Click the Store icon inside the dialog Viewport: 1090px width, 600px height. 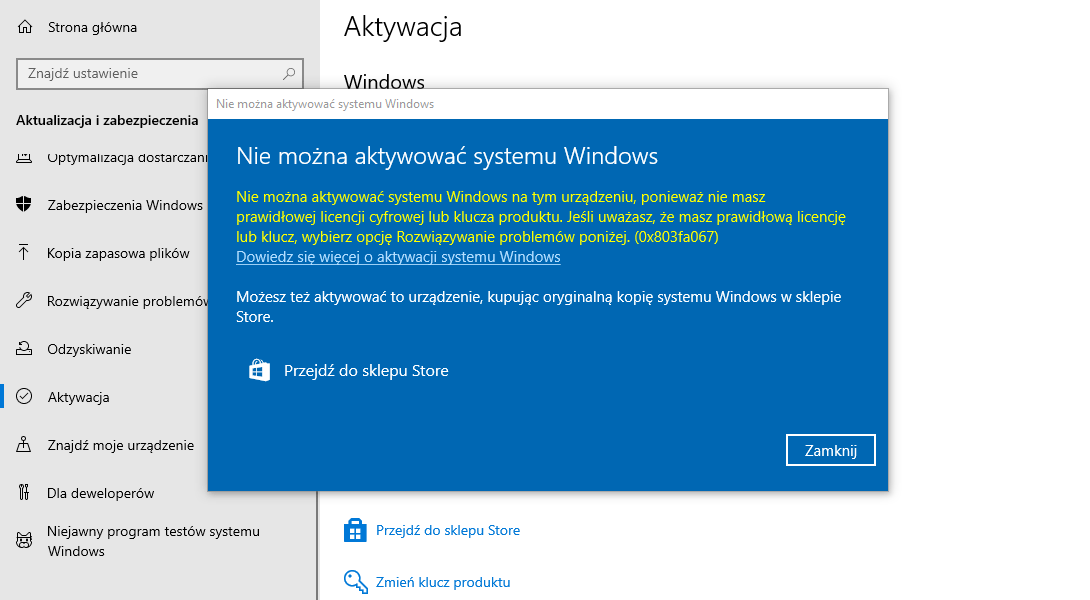pos(258,369)
